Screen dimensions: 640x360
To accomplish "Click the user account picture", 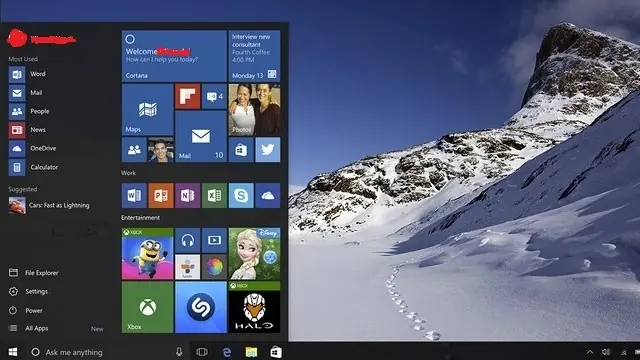I will pyautogui.click(x=17, y=38).
